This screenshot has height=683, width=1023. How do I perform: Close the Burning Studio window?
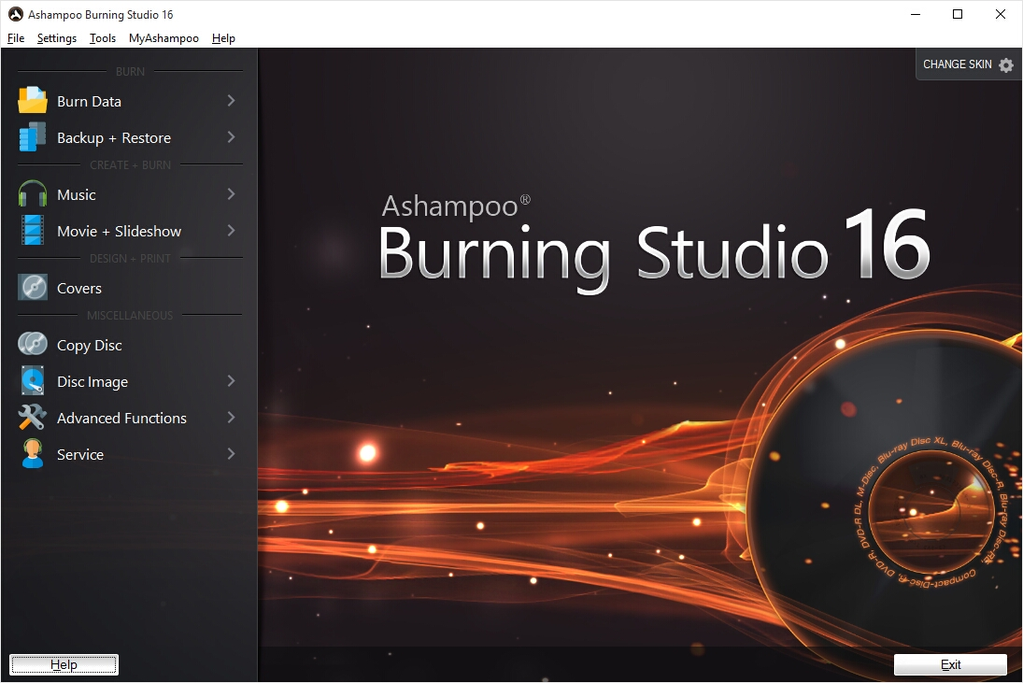click(1000, 14)
